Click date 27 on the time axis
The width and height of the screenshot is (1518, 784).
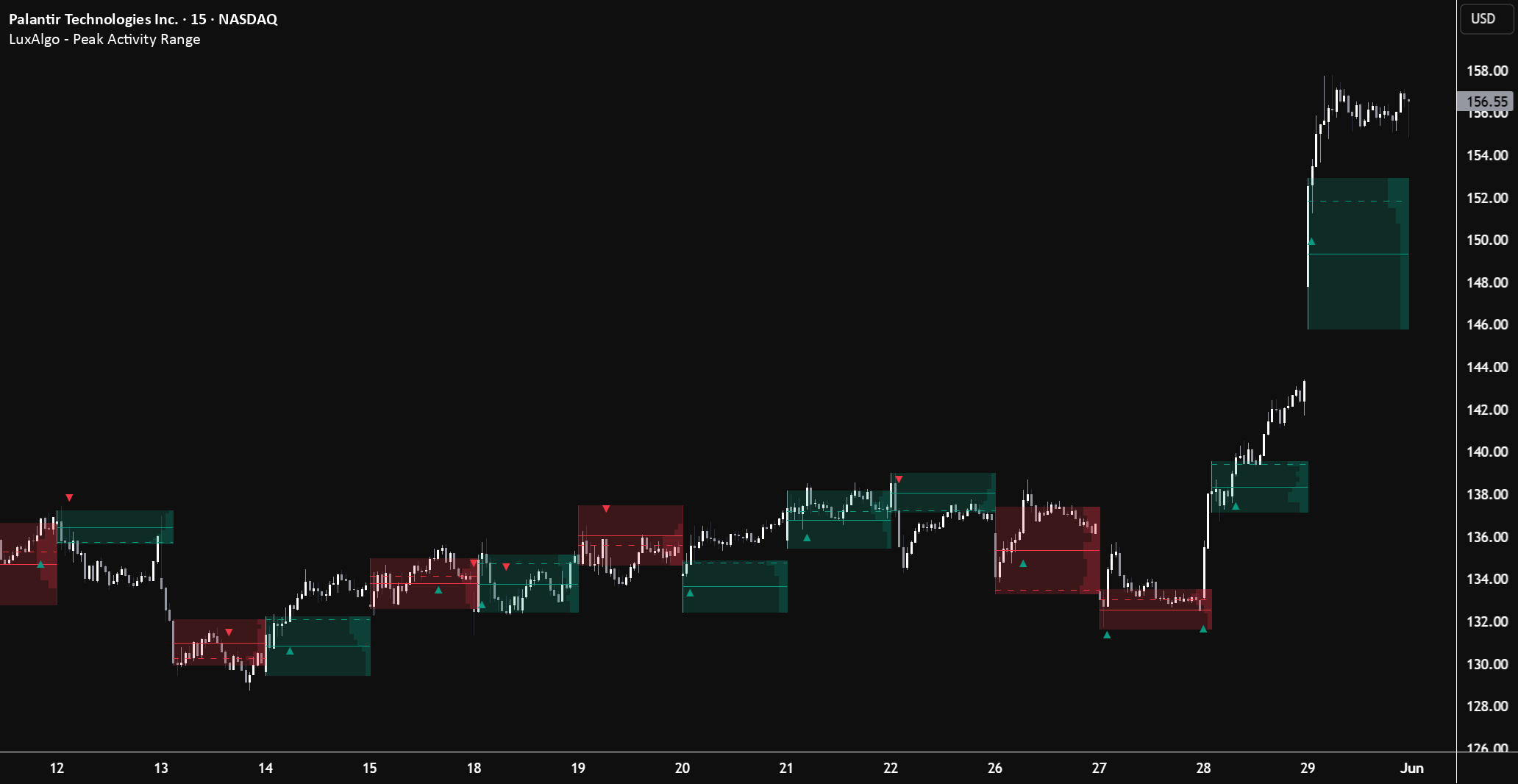pyautogui.click(x=1100, y=768)
